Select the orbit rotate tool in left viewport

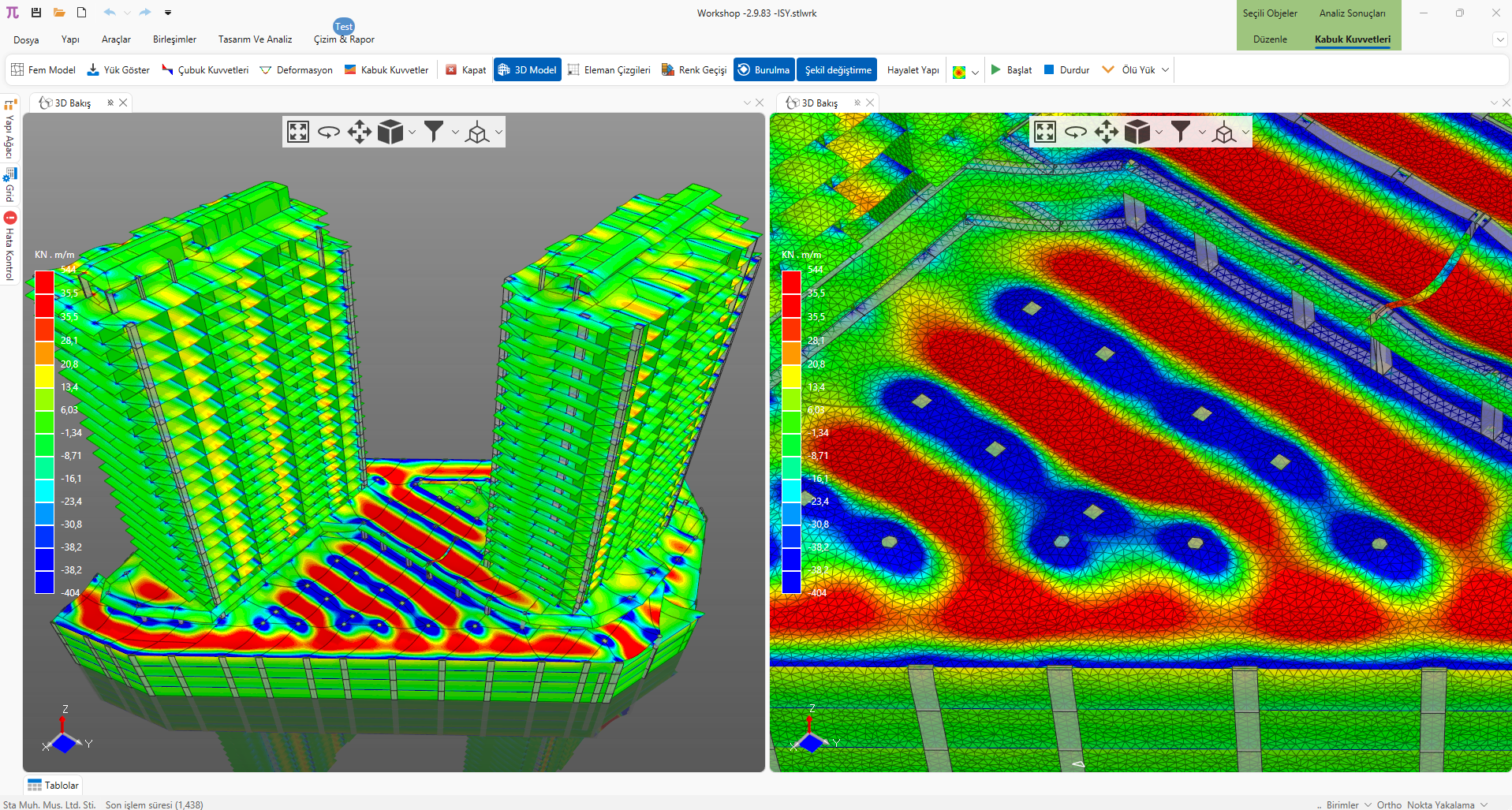point(328,132)
